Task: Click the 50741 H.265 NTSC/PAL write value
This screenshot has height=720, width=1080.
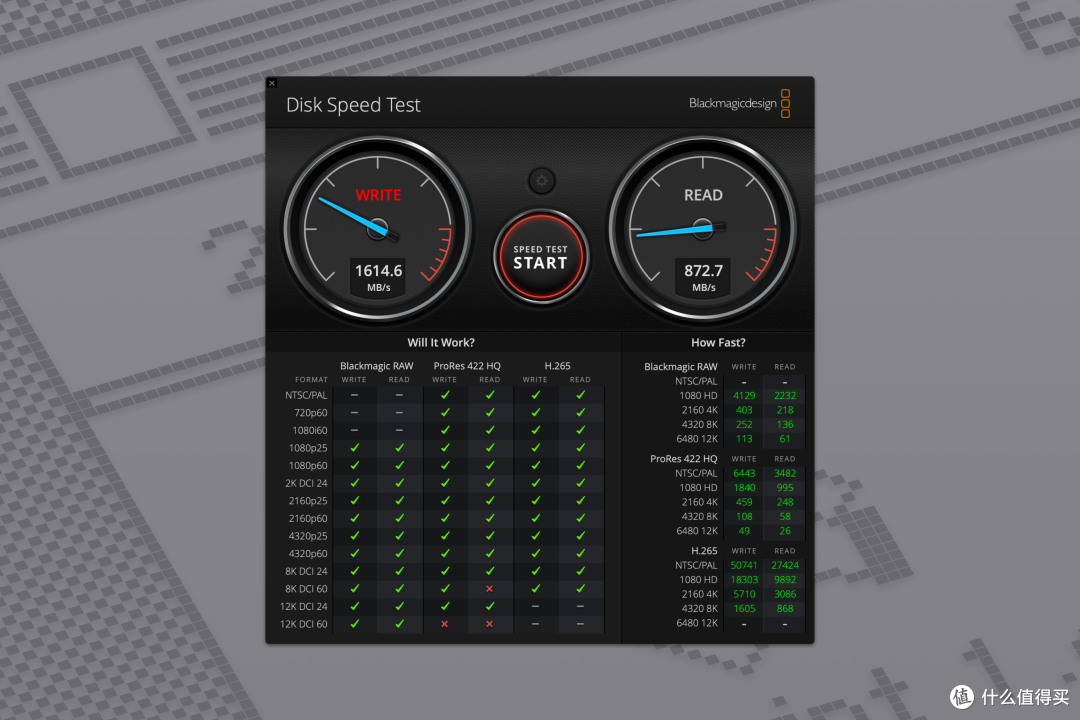Action: [x=744, y=565]
